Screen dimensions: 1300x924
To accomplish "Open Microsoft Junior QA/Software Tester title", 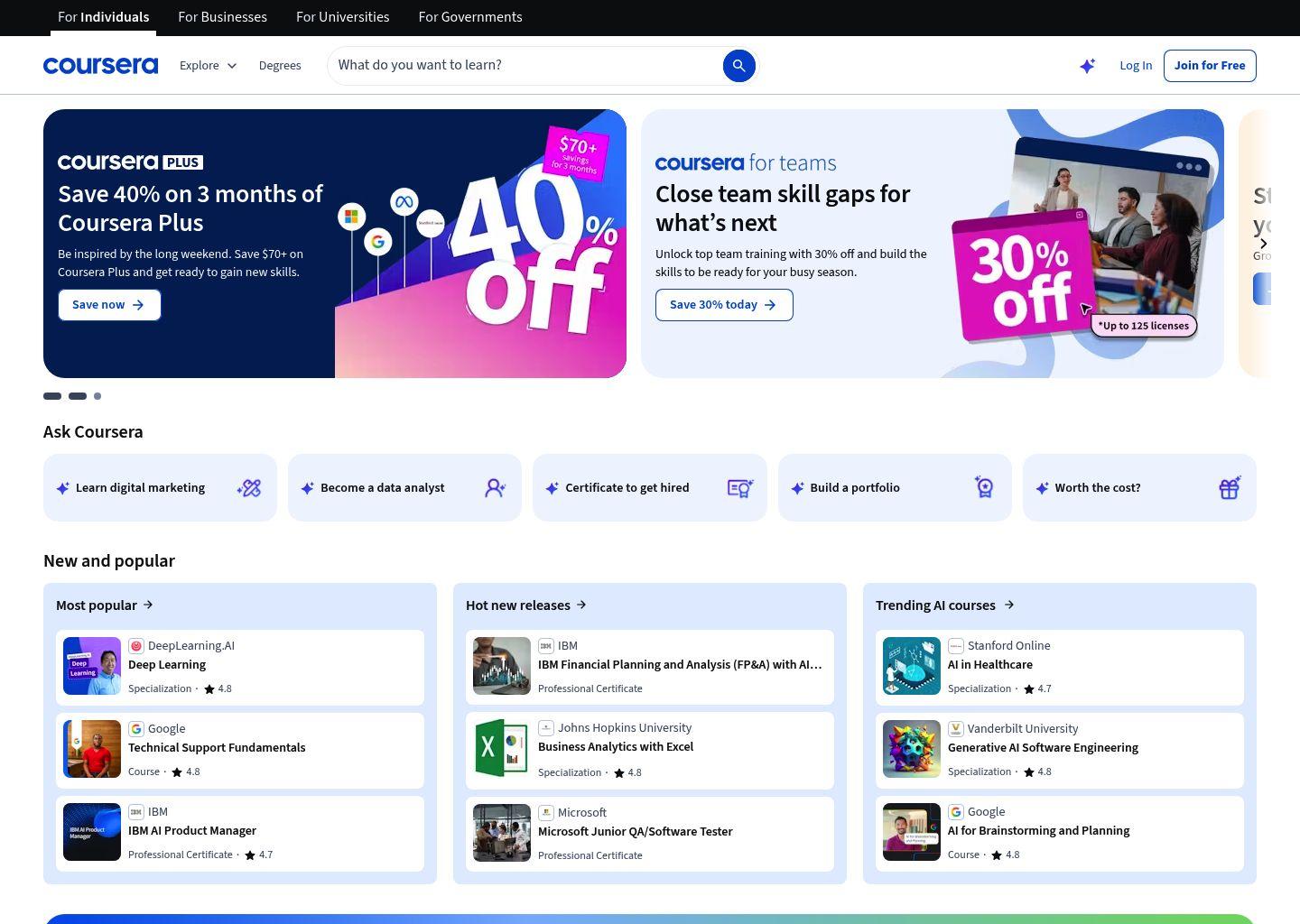I will (635, 831).
